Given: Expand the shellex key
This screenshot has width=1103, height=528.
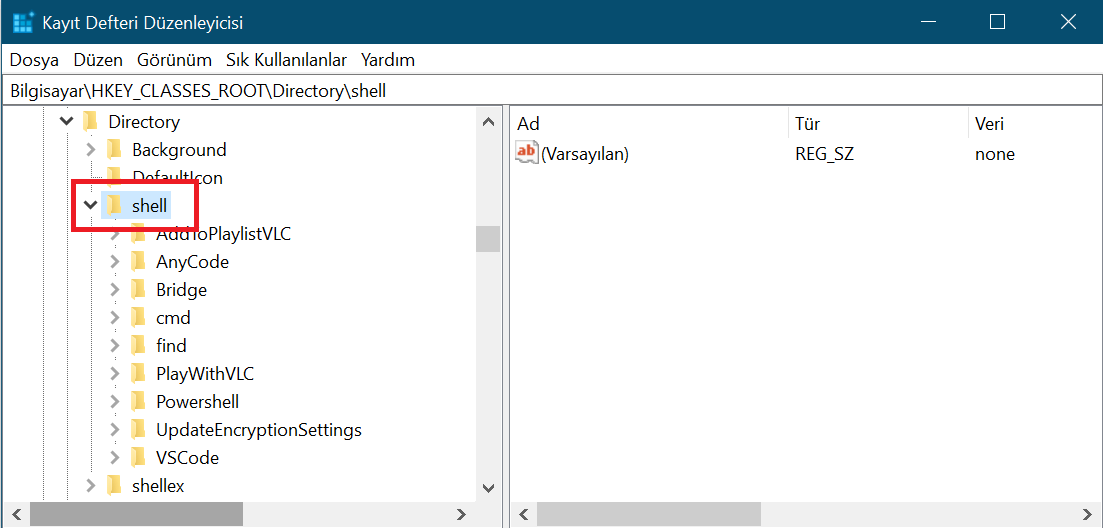Looking at the screenshot, I should [90, 486].
